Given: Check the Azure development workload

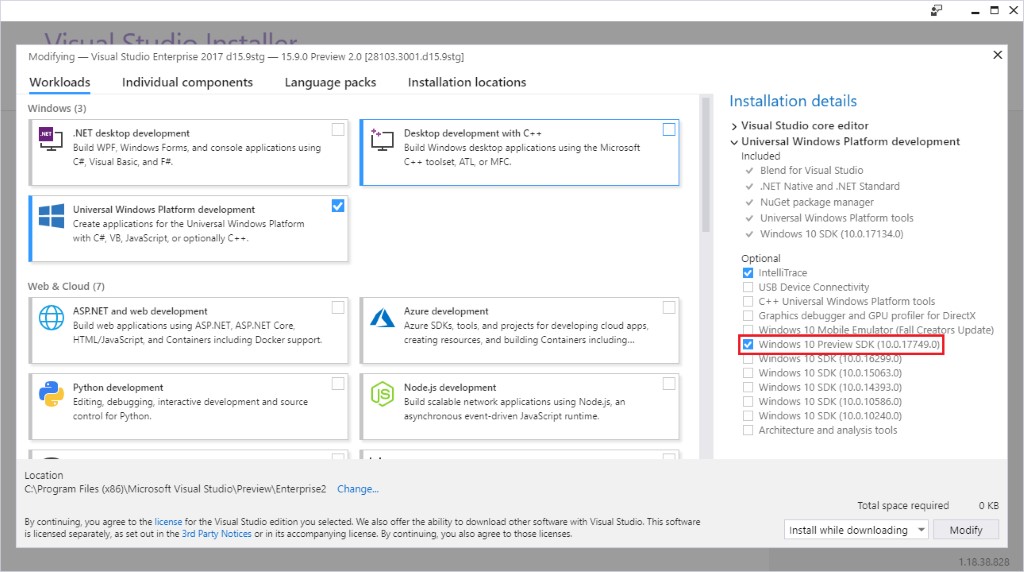Looking at the screenshot, I should point(669,308).
